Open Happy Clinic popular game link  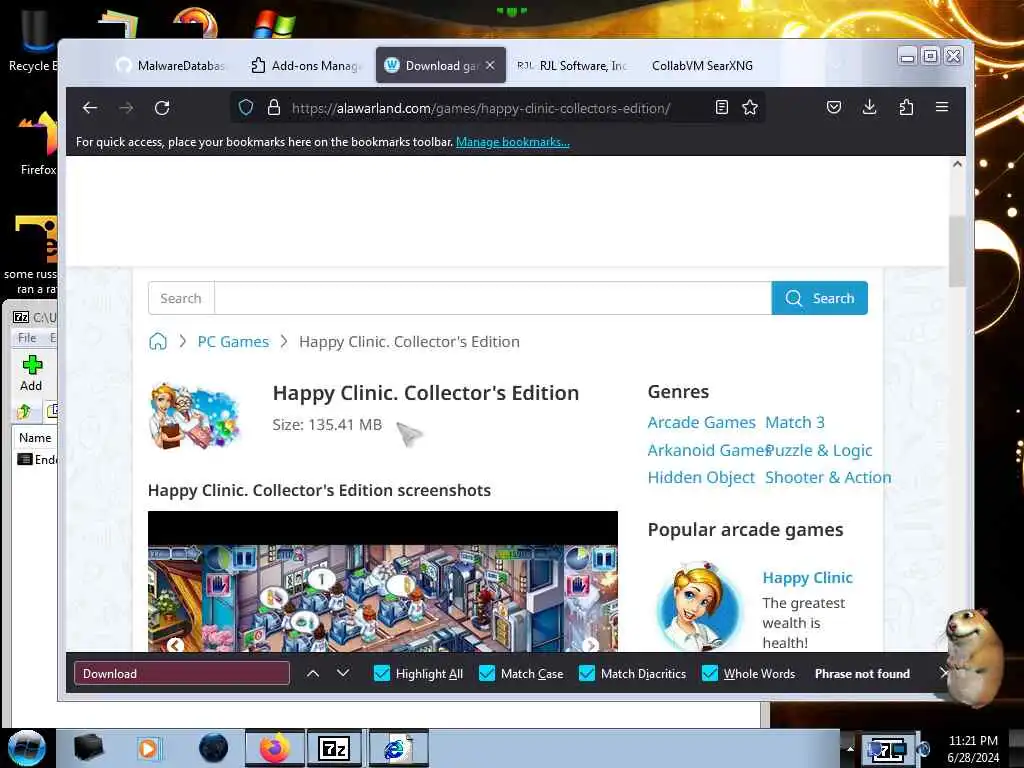808,577
